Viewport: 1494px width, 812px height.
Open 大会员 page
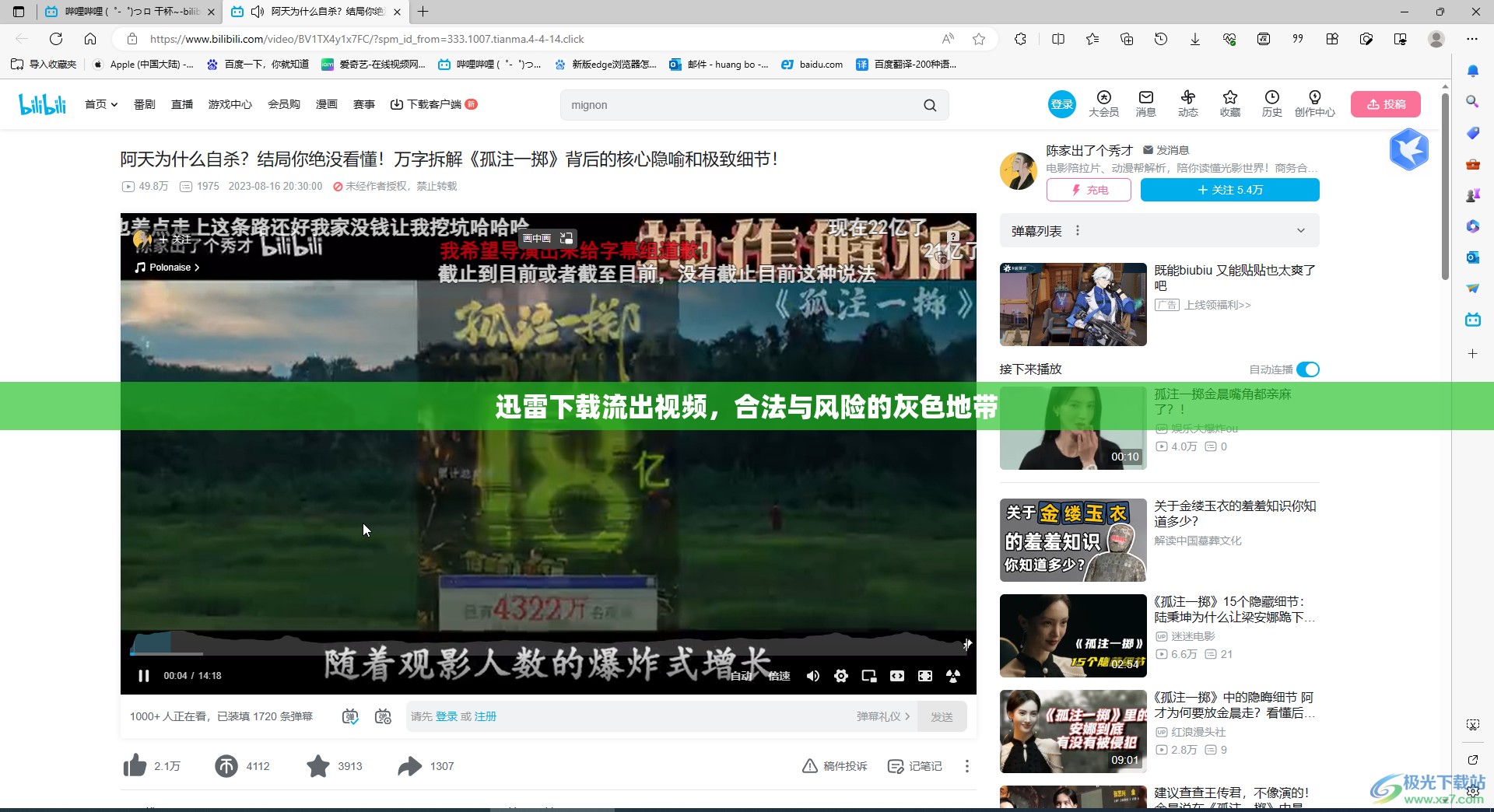point(1103,103)
